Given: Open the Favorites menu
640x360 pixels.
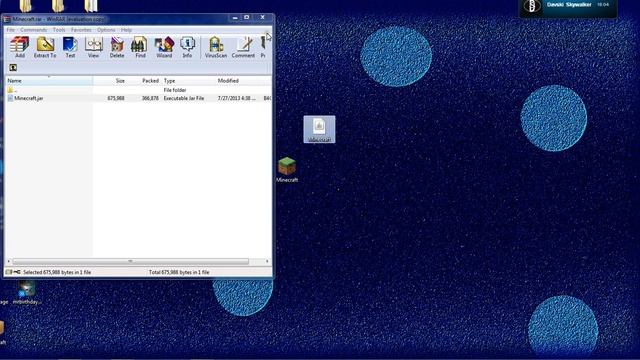Looking at the screenshot, I should point(81,30).
